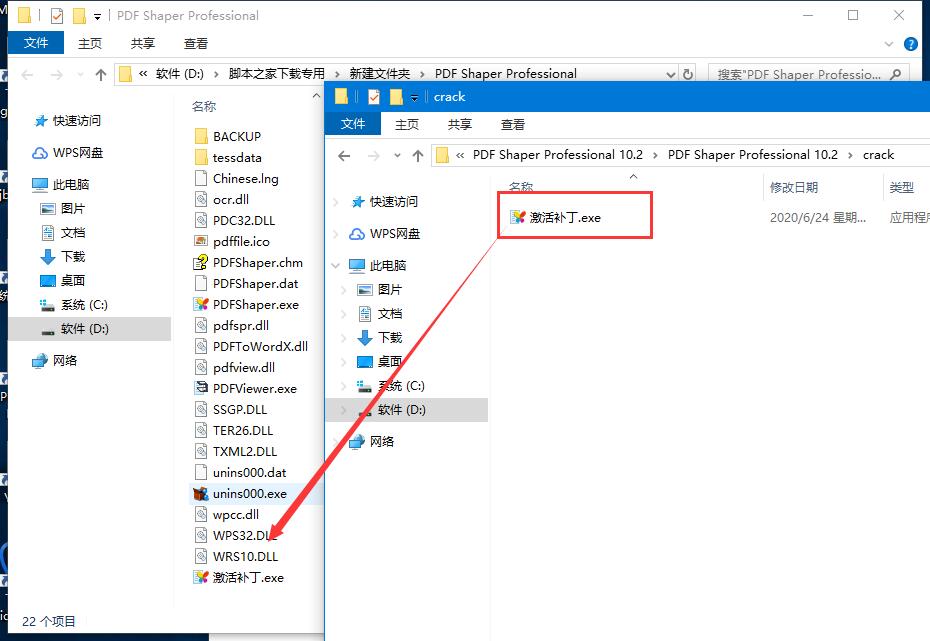Select PDFShaper.chm help file
930x641 pixels.
(x=249, y=263)
